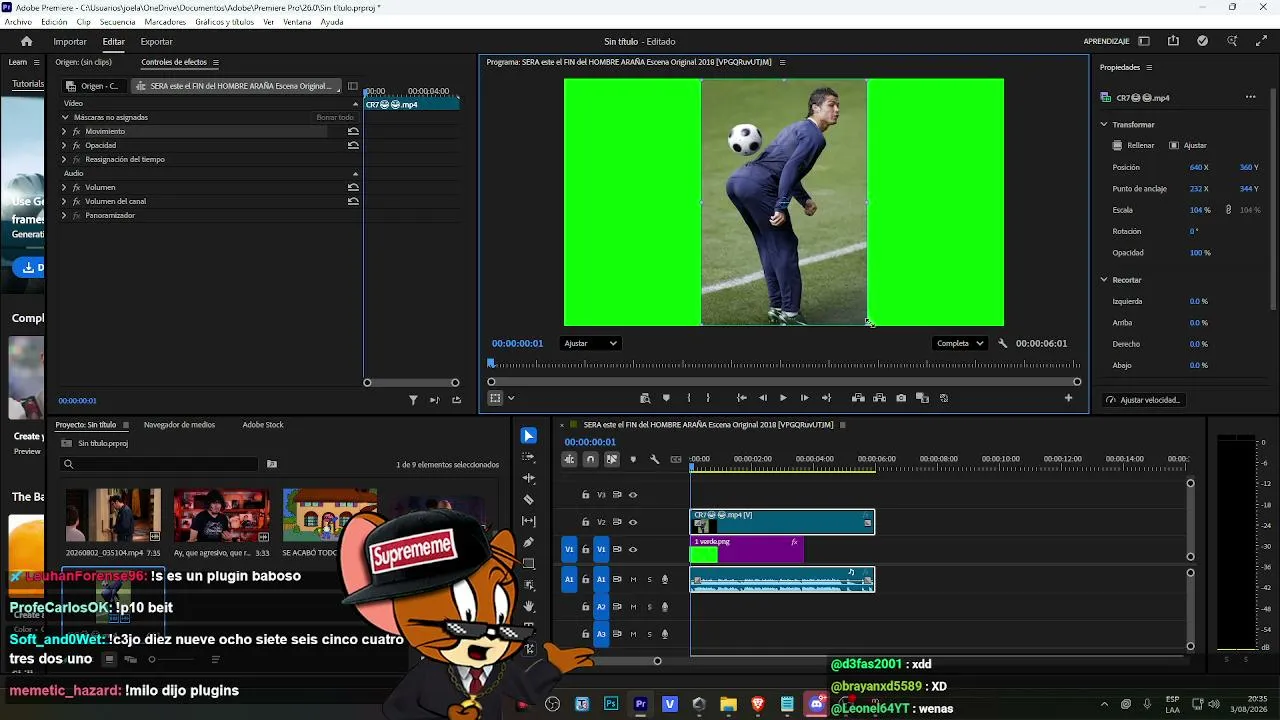
Task: Choose the Ripple Edit tool
Action: (x=529, y=478)
